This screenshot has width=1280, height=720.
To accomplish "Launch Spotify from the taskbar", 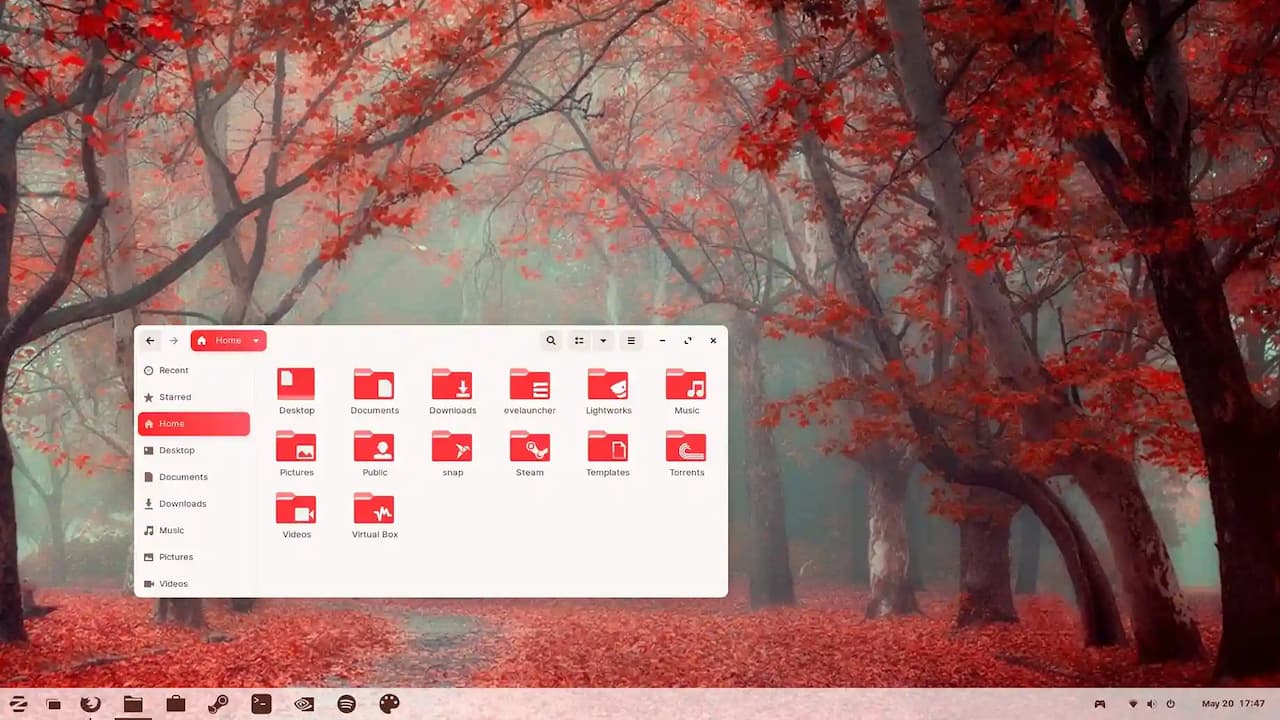I will pyautogui.click(x=346, y=704).
